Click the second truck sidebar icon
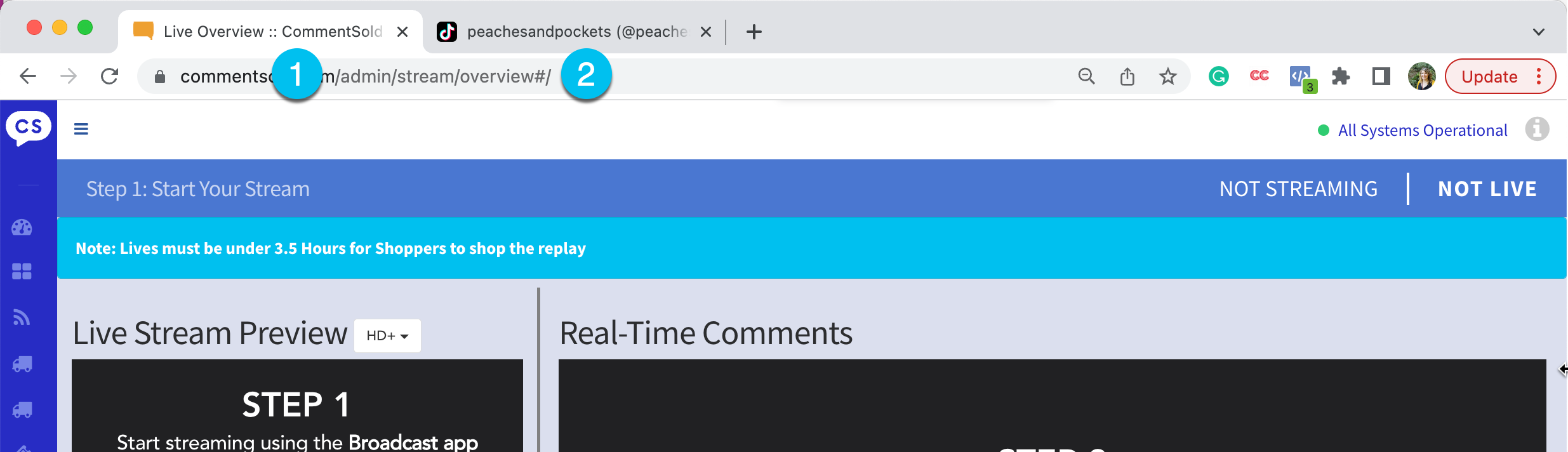 pos(22,410)
